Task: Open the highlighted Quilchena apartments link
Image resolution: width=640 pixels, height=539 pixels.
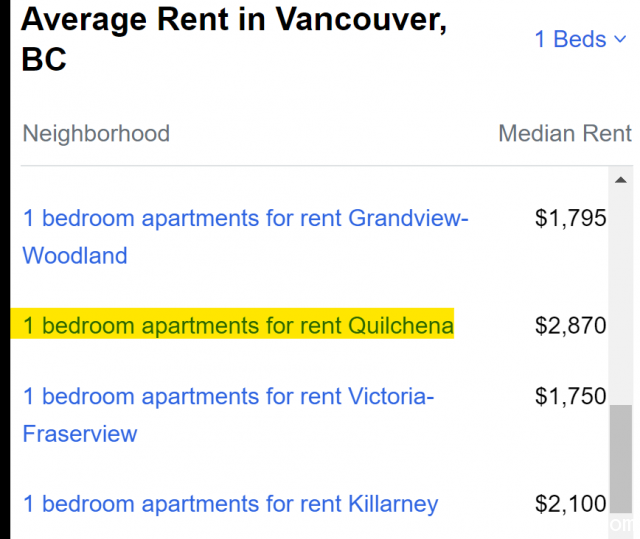Action: click(x=238, y=326)
